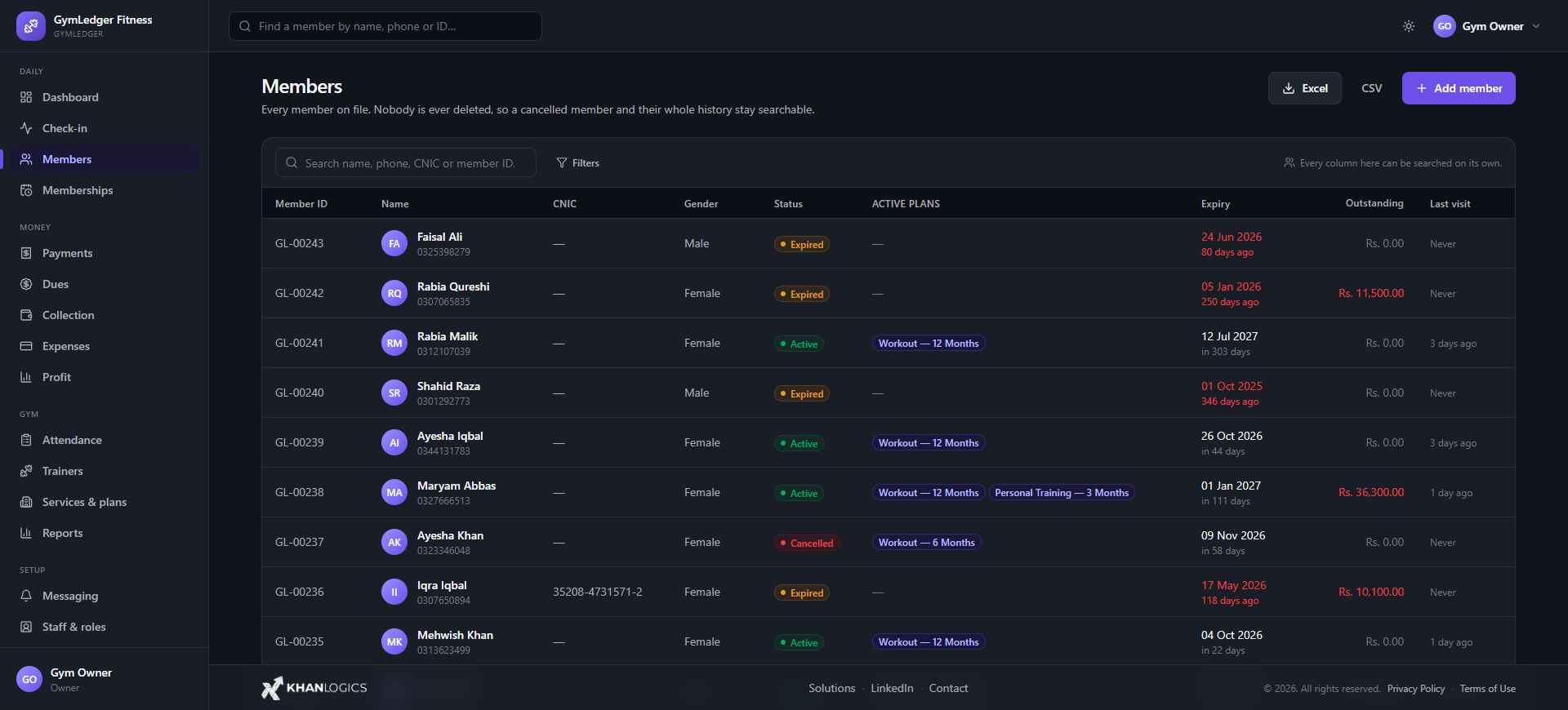This screenshot has height=710, width=1568.
Task: Open Check-in pulse icon in sidebar
Action: pyautogui.click(x=26, y=128)
